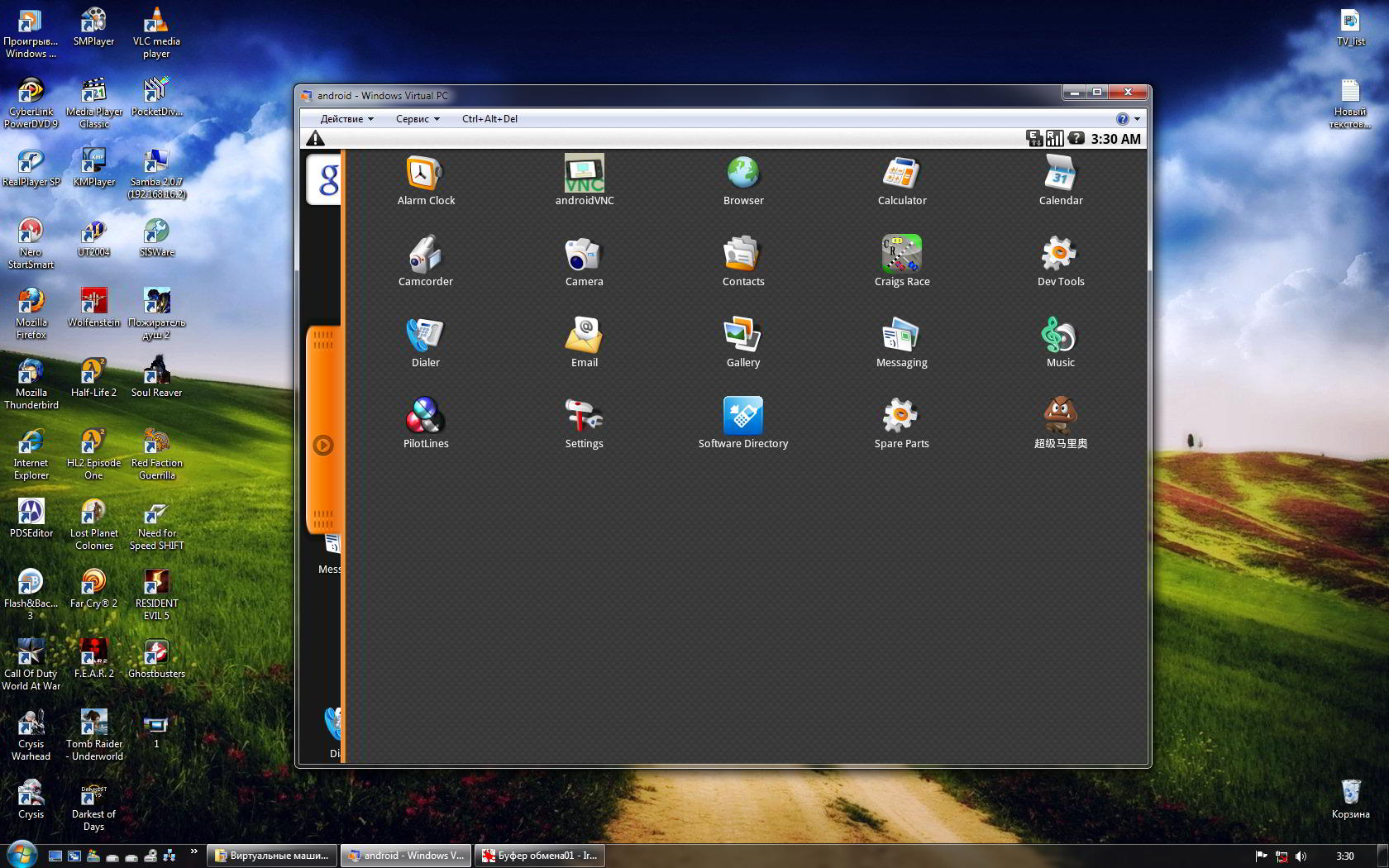Click the Google search widget
The image size is (1389, 868).
(x=325, y=179)
